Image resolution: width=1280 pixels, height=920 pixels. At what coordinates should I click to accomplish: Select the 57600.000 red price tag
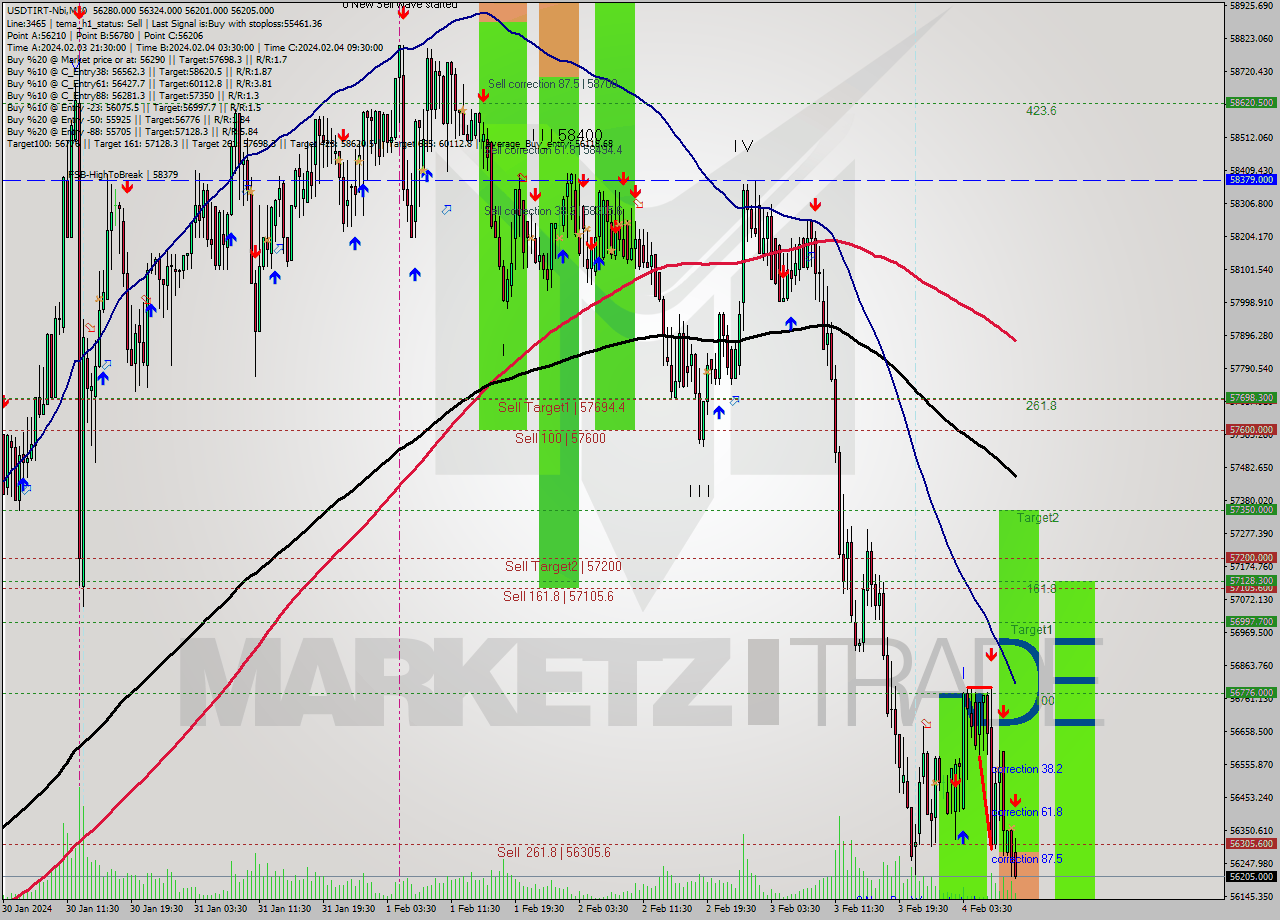[1251, 429]
